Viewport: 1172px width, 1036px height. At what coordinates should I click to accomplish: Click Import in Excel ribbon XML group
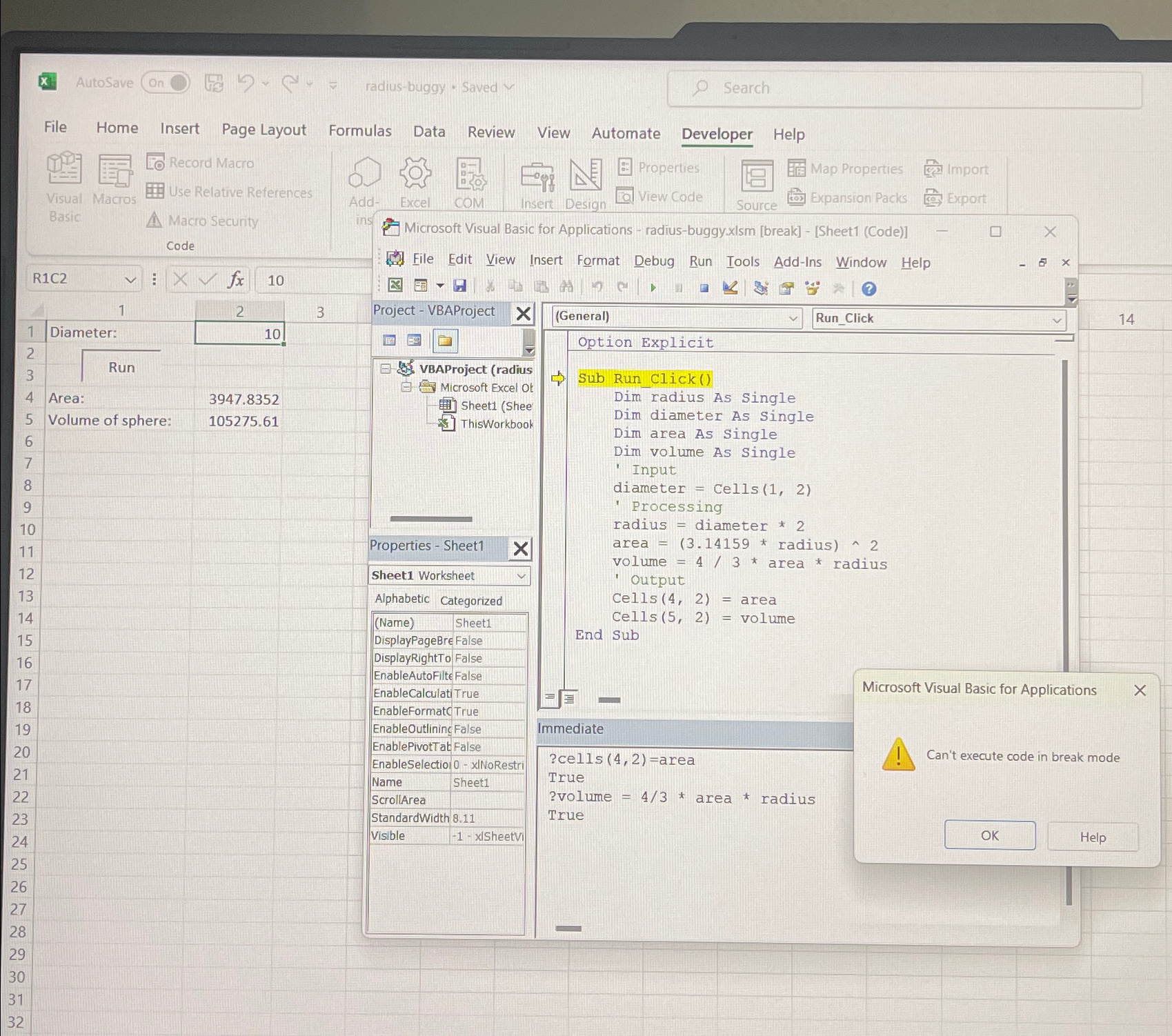[x=956, y=169]
